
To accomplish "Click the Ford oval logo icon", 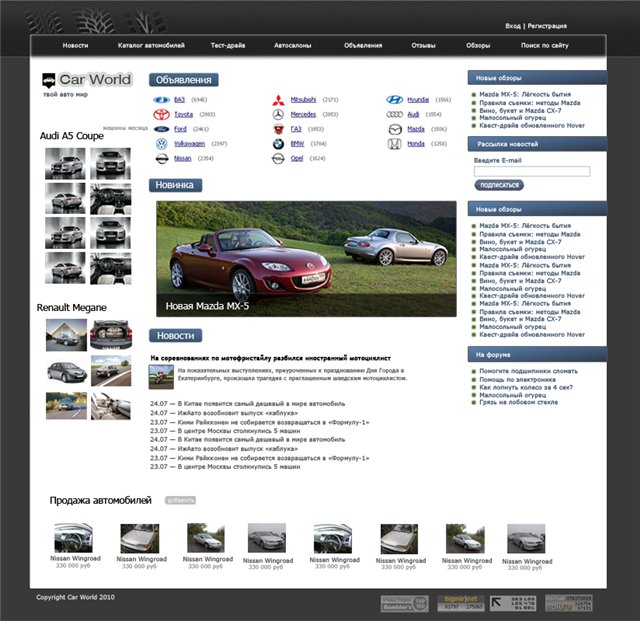I will 161,130.
